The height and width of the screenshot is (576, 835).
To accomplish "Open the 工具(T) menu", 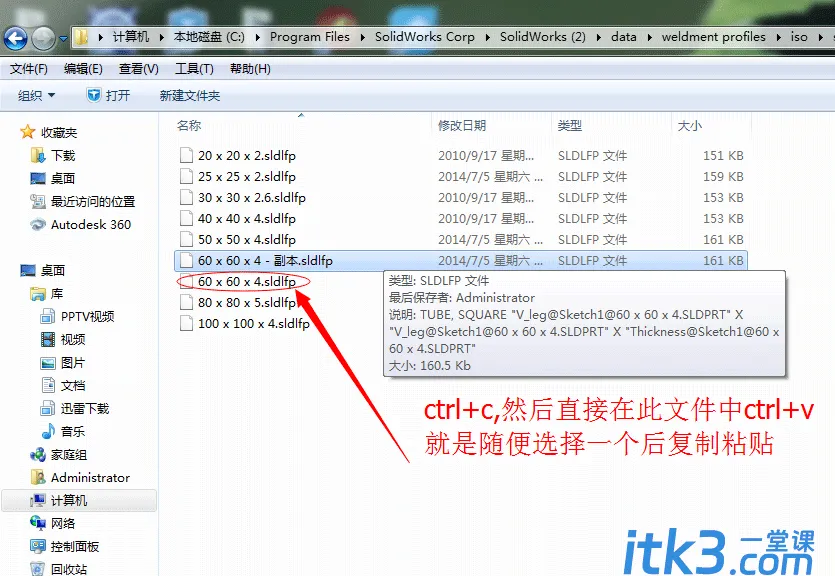I will 194,69.
